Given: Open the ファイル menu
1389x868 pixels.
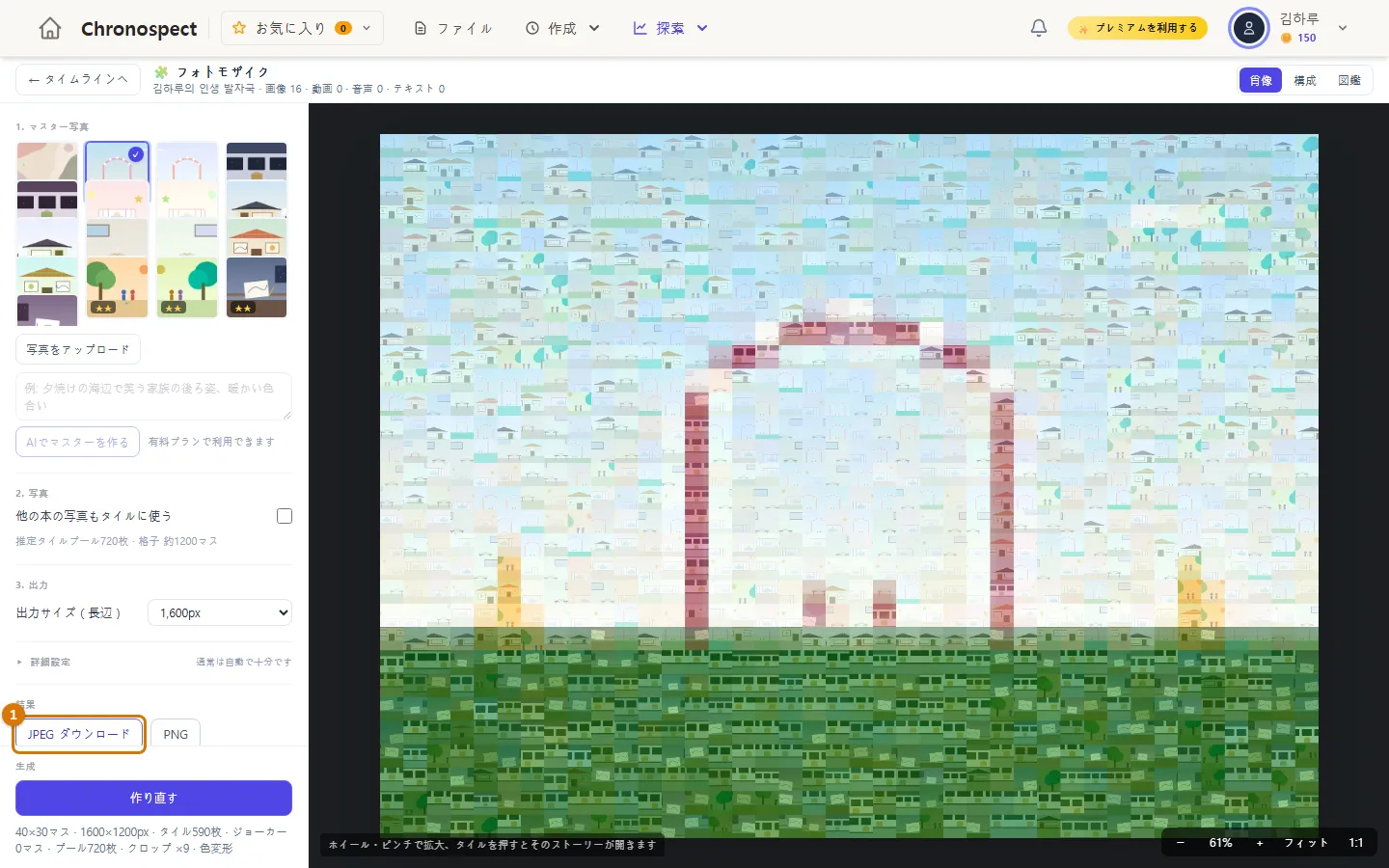Looking at the screenshot, I should [x=453, y=29].
